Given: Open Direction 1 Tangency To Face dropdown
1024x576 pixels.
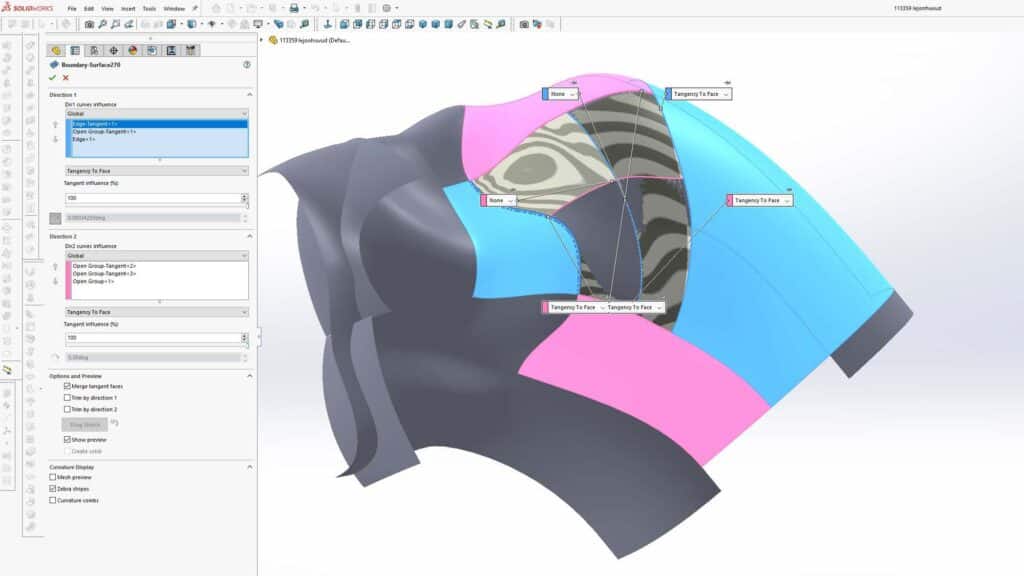Looking at the screenshot, I should coord(157,171).
